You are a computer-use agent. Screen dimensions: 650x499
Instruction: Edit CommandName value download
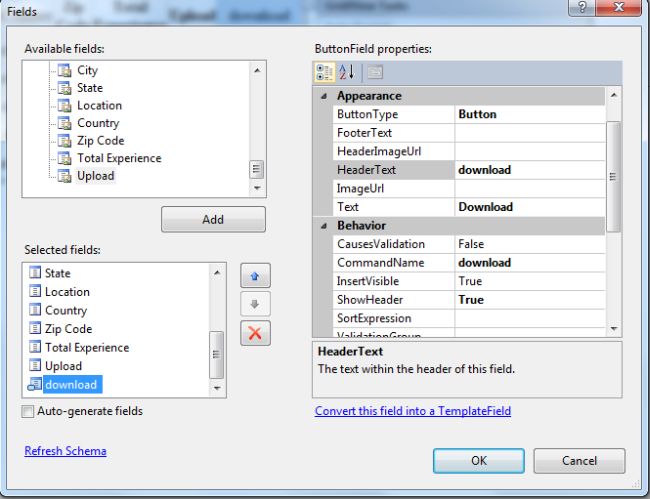point(530,263)
